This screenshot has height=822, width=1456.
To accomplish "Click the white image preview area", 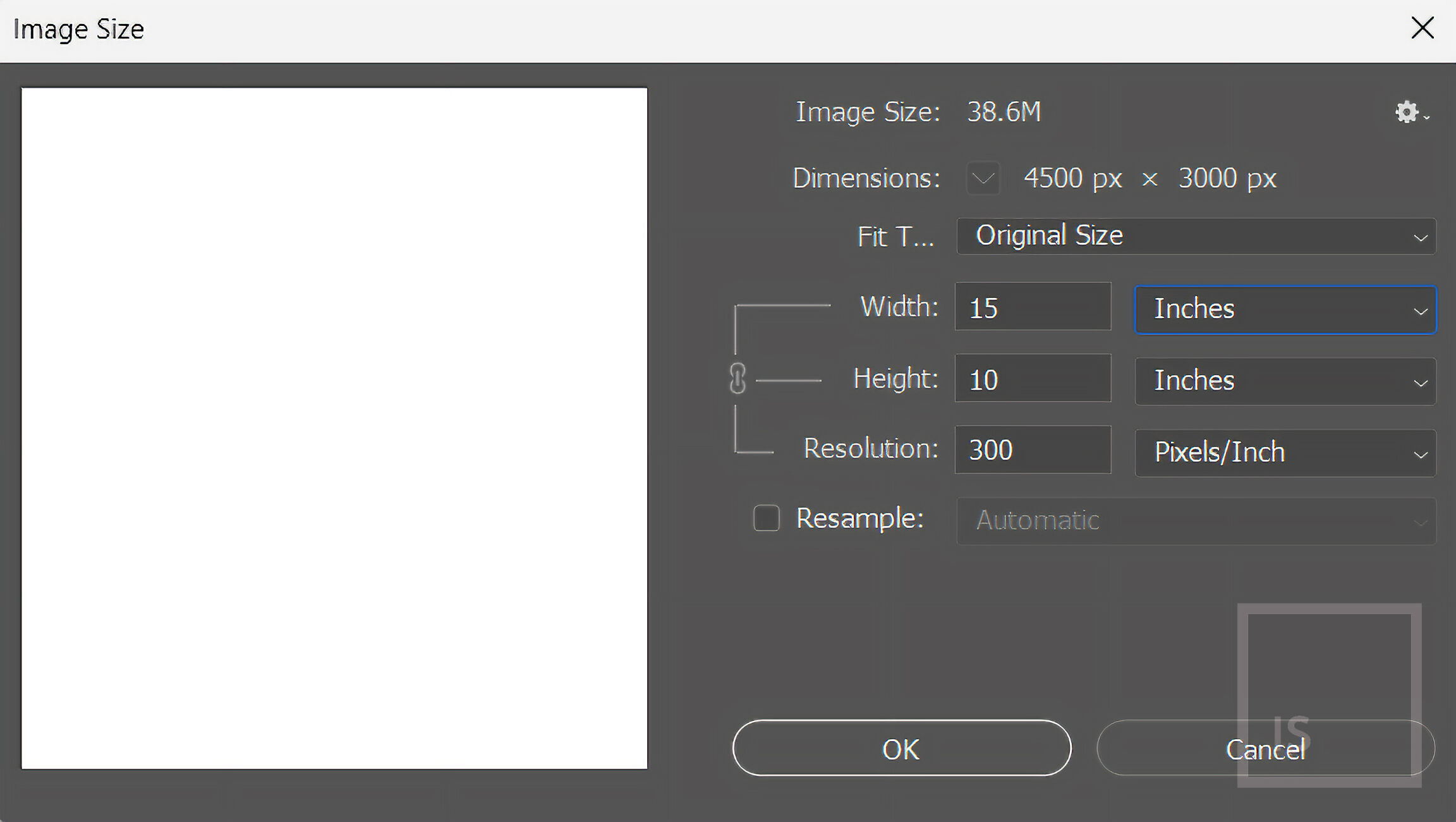I will tap(334, 428).
